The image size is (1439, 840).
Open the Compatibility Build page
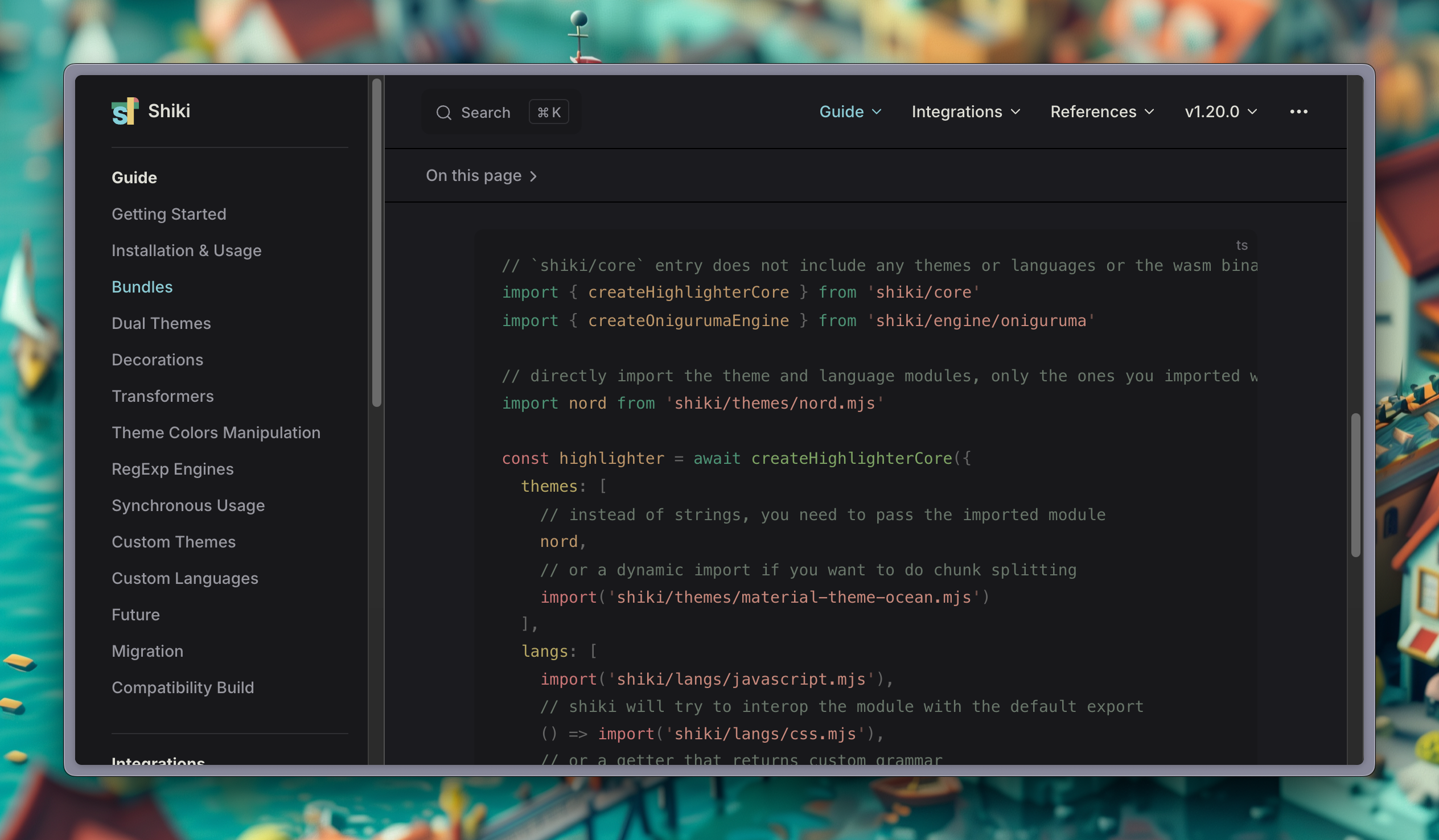183,687
